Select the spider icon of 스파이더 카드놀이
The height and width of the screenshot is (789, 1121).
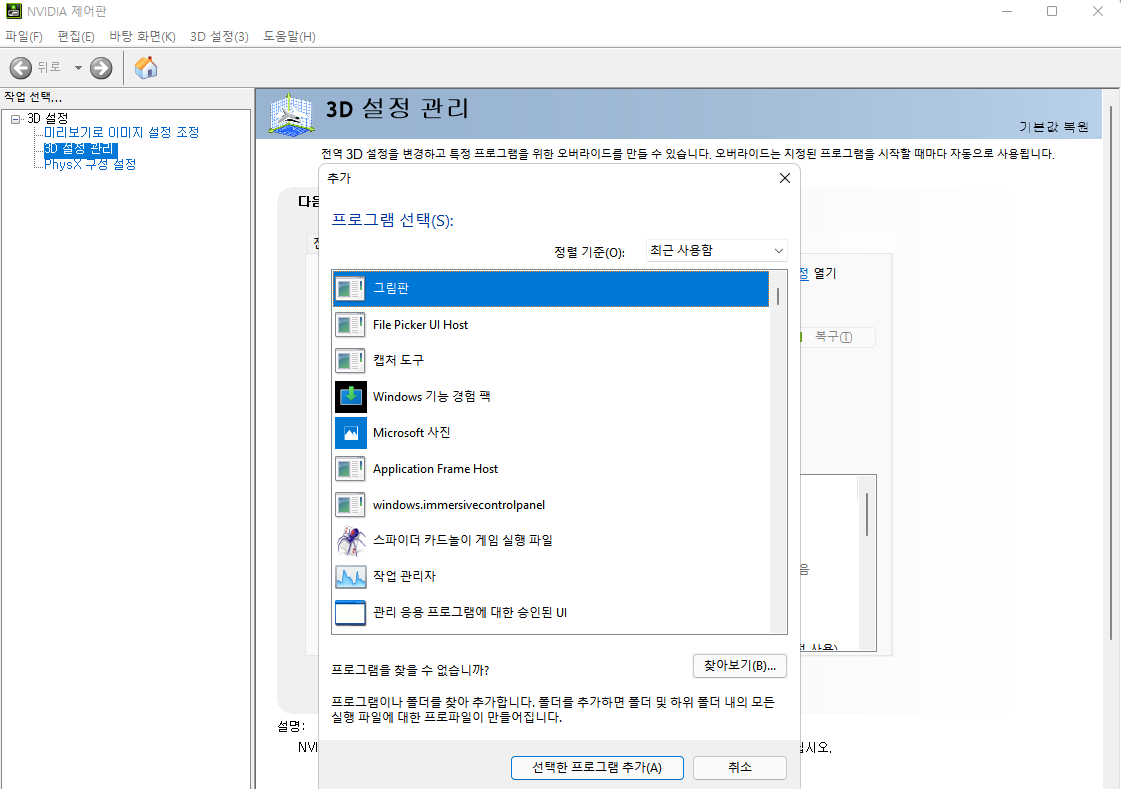pyautogui.click(x=350, y=540)
